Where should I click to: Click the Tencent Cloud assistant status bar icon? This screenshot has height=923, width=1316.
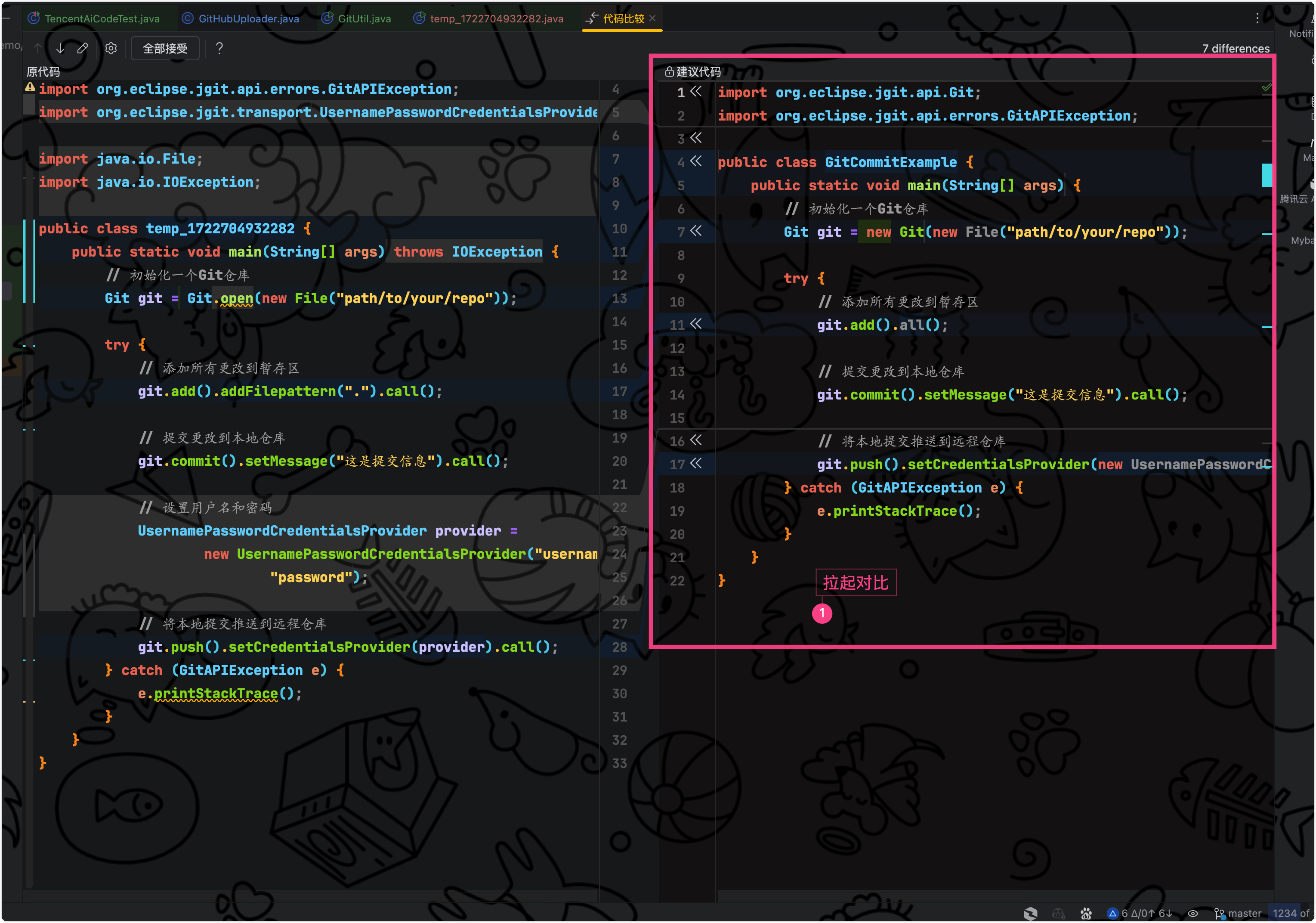(1031, 913)
